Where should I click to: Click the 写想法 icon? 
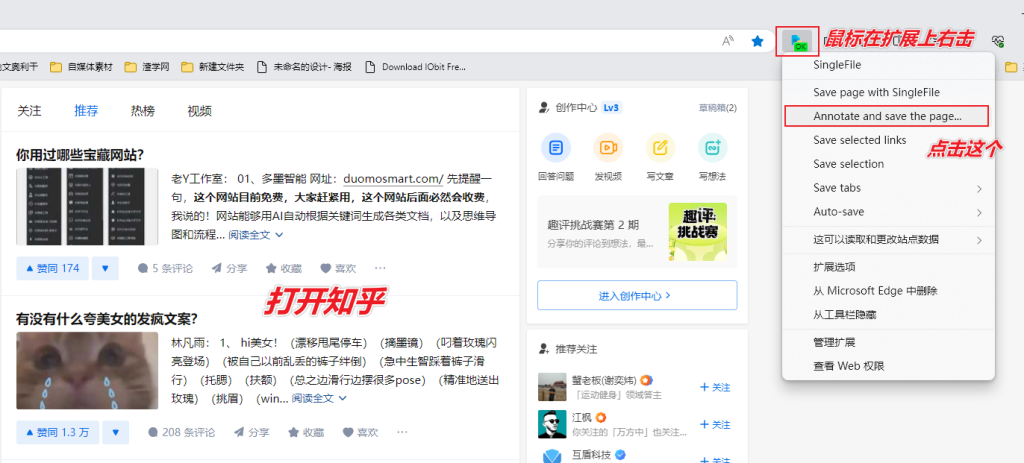(712, 147)
